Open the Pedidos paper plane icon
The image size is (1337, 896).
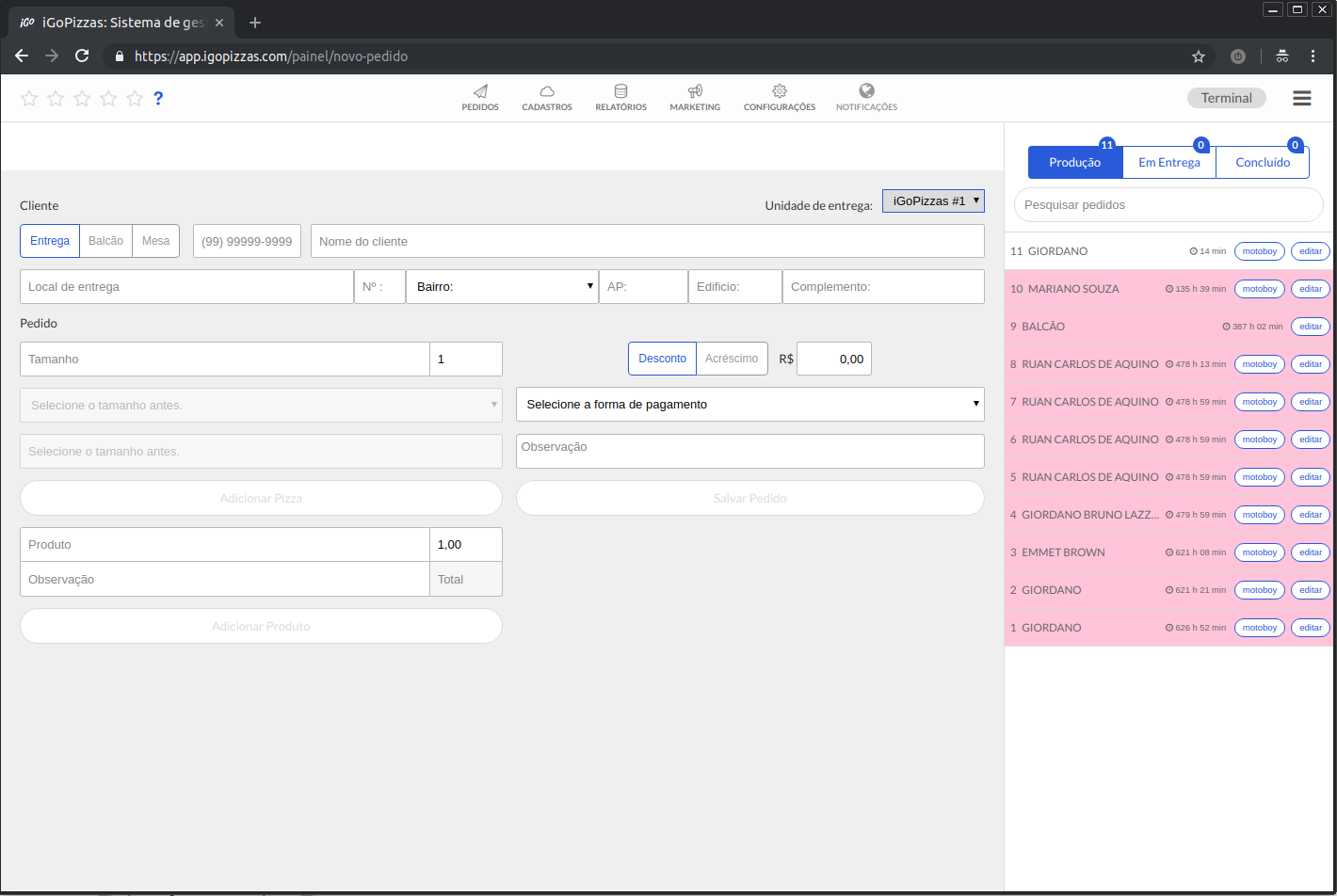click(480, 92)
